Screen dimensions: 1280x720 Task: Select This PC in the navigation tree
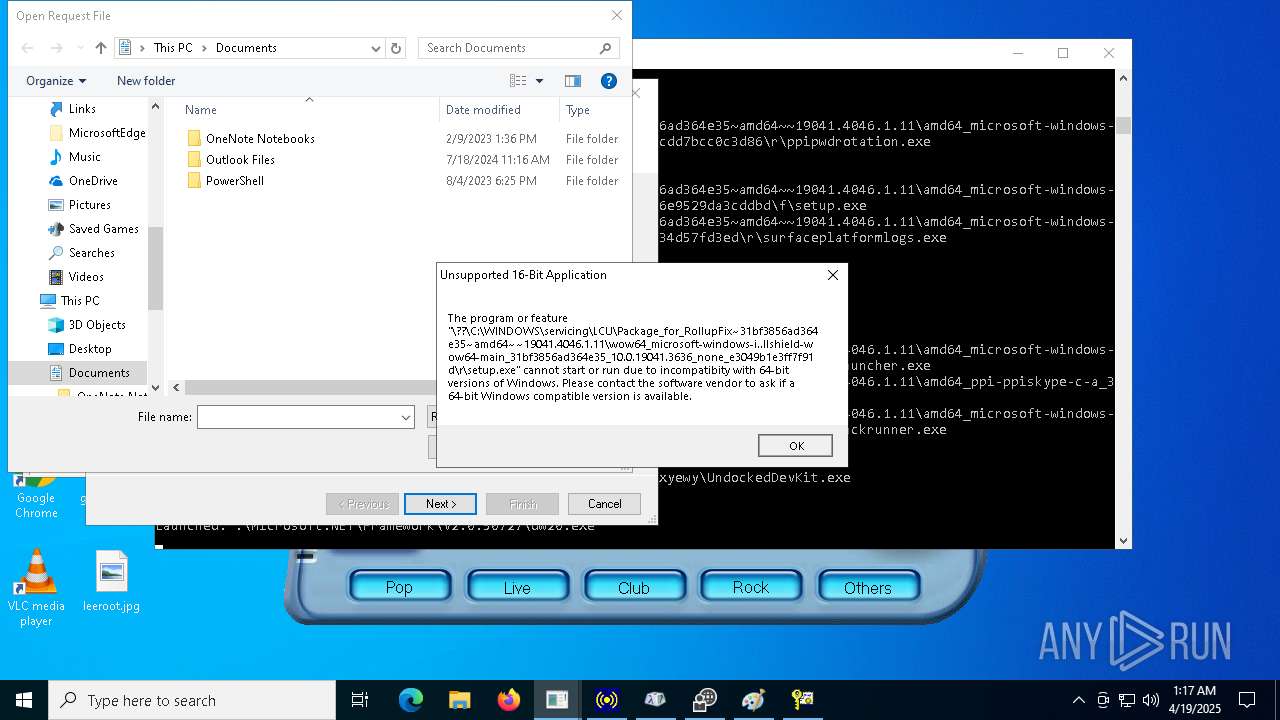79,301
